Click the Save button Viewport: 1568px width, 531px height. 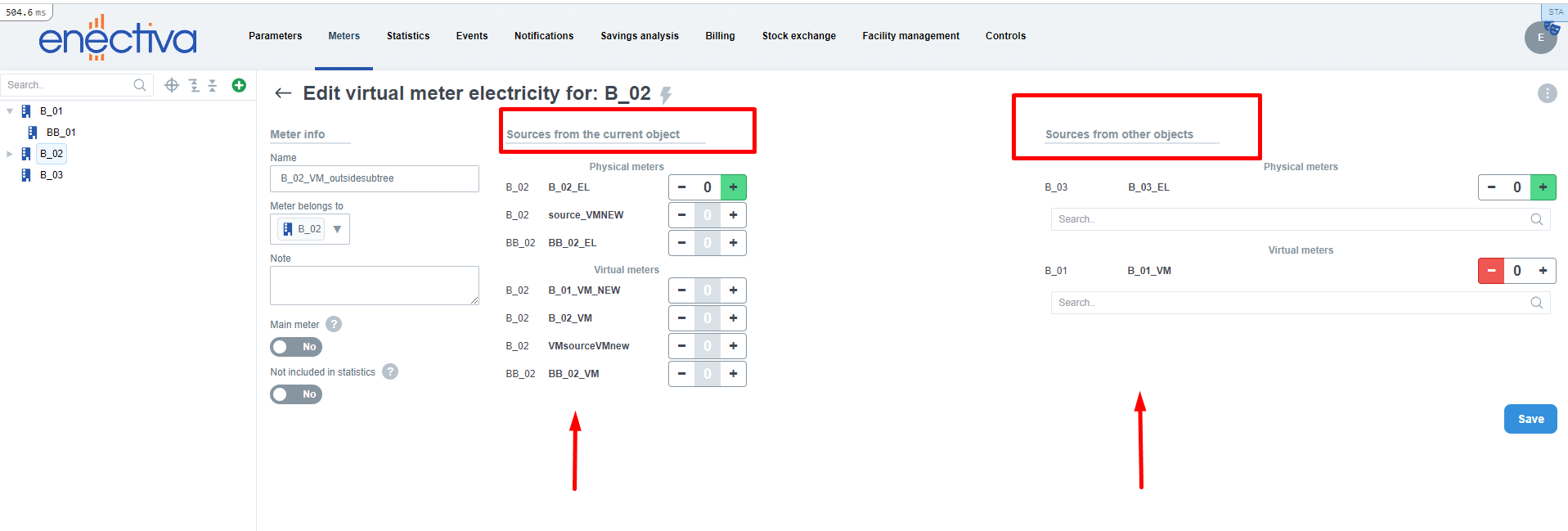[1530, 419]
